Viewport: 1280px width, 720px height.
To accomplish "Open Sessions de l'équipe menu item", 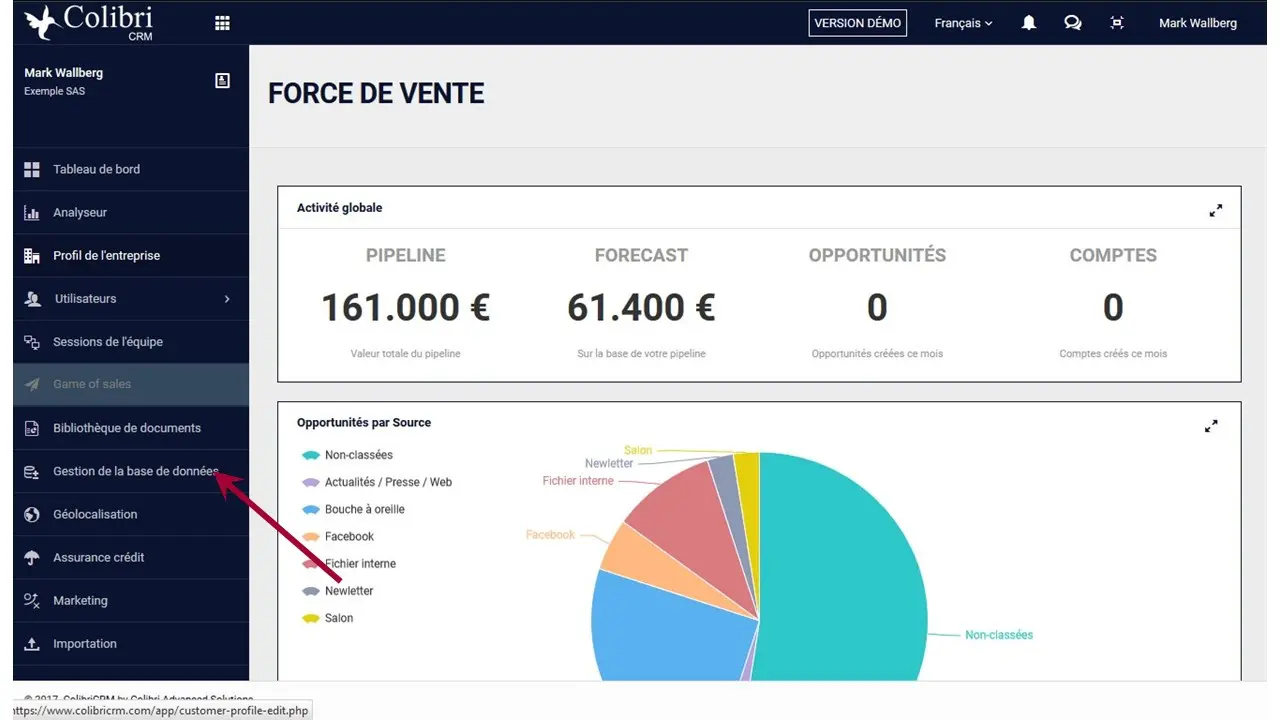I will point(131,342).
